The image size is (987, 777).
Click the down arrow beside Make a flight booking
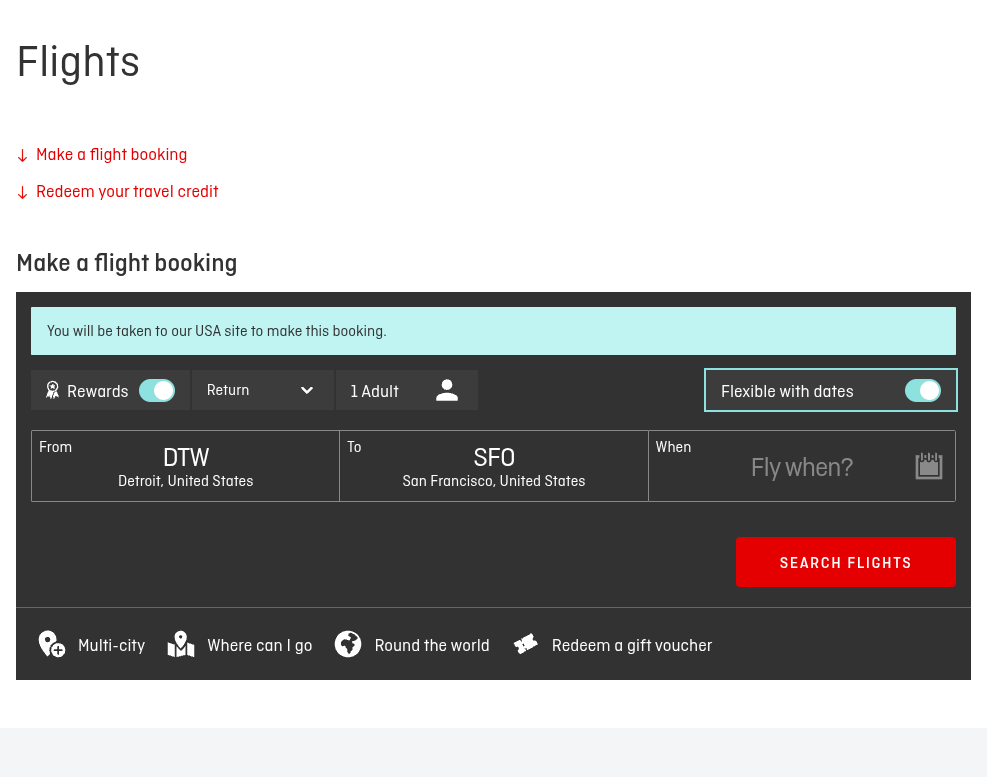pos(23,156)
